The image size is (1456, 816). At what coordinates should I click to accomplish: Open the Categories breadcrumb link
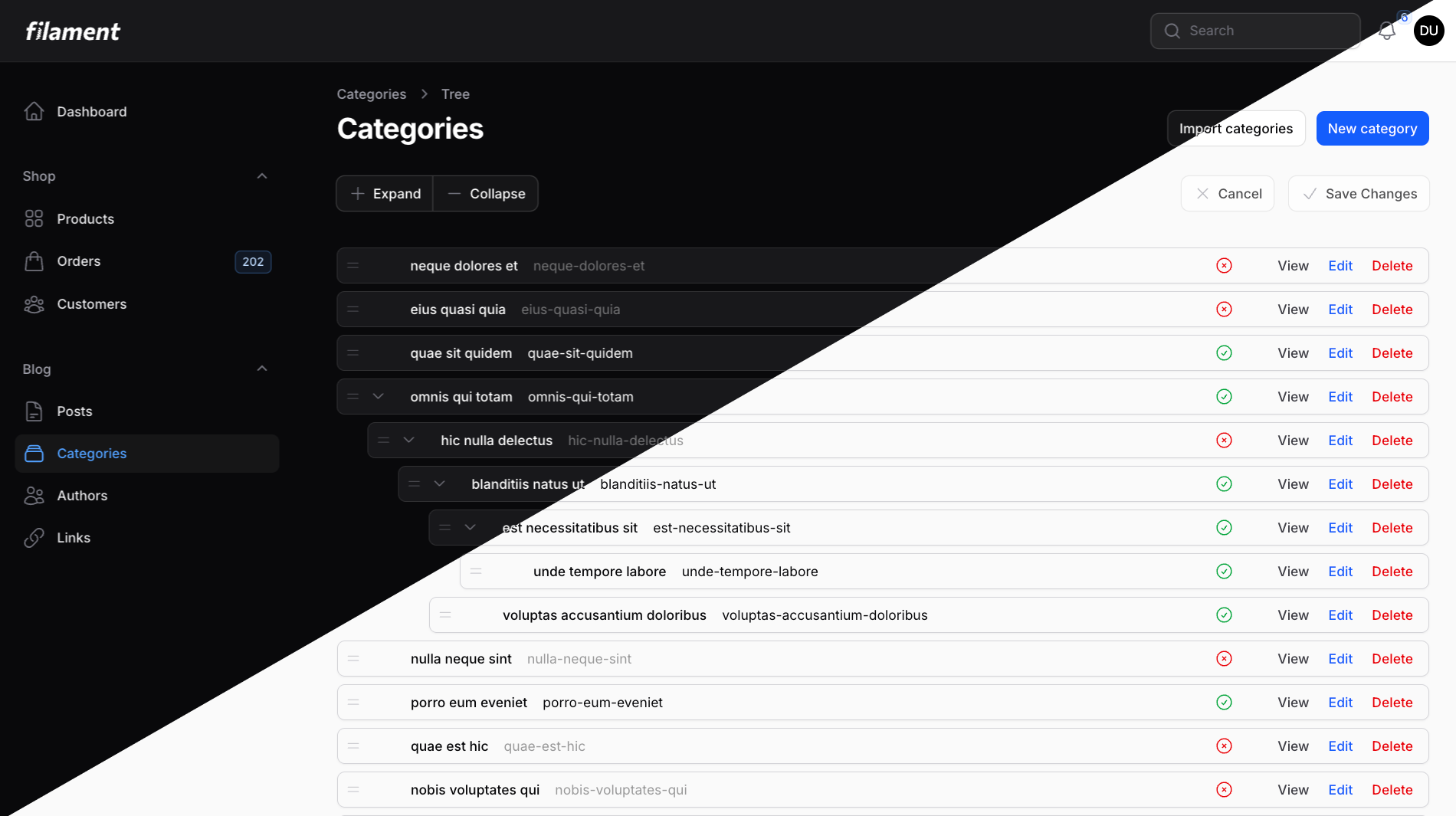click(371, 93)
